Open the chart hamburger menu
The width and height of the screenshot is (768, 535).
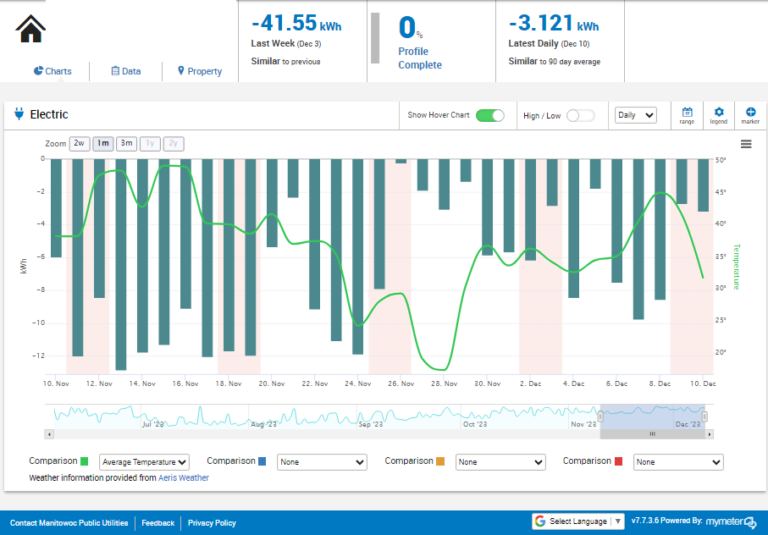pos(746,144)
